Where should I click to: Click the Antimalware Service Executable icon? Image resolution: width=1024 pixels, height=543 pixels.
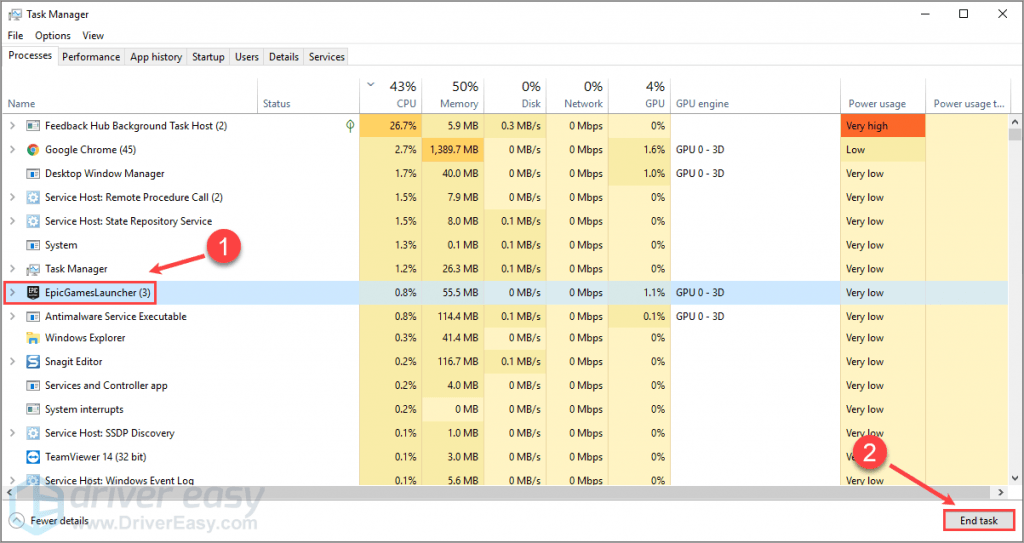33,316
